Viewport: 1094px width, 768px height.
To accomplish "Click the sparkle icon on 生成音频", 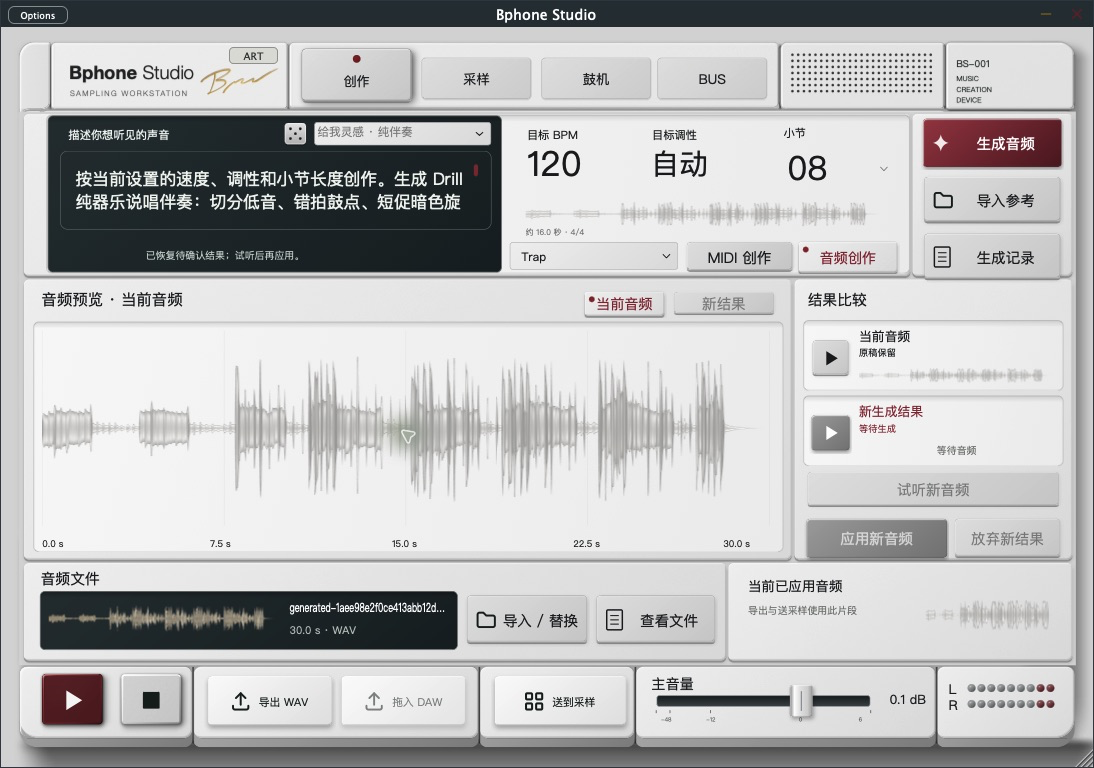I will 941,143.
